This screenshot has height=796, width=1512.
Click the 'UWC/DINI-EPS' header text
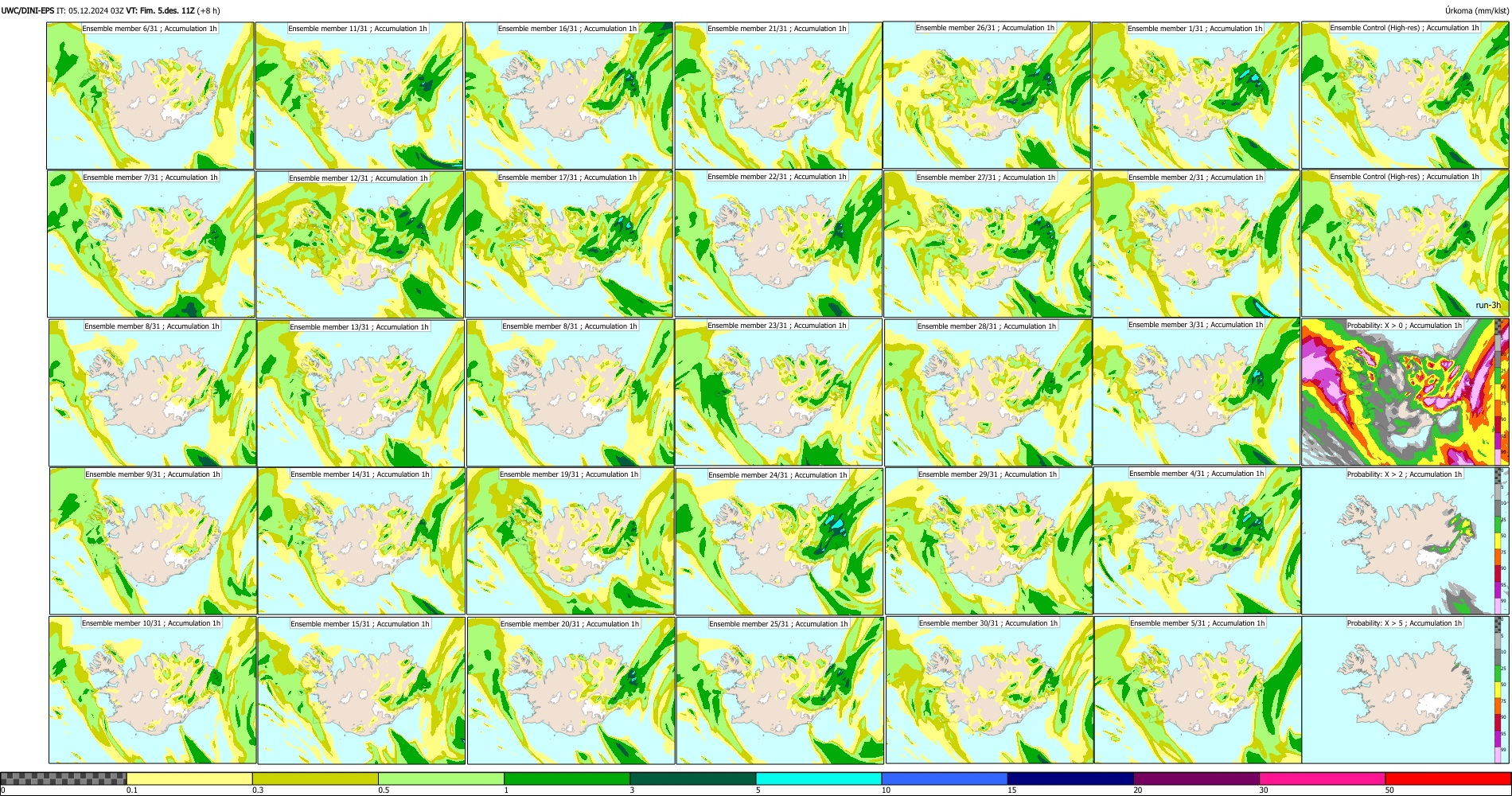pyautogui.click(x=28, y=10)
